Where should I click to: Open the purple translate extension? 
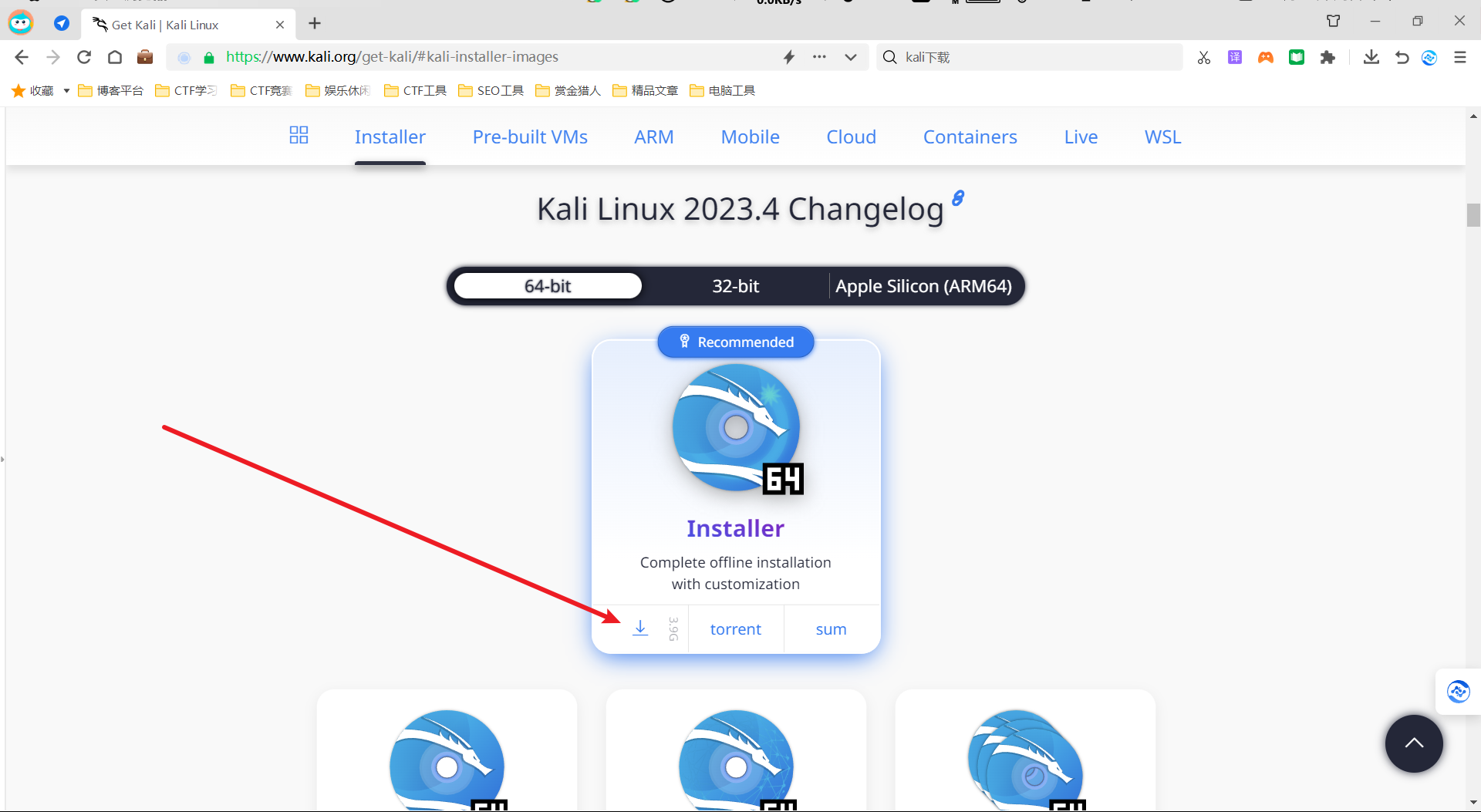(1235, 57)
